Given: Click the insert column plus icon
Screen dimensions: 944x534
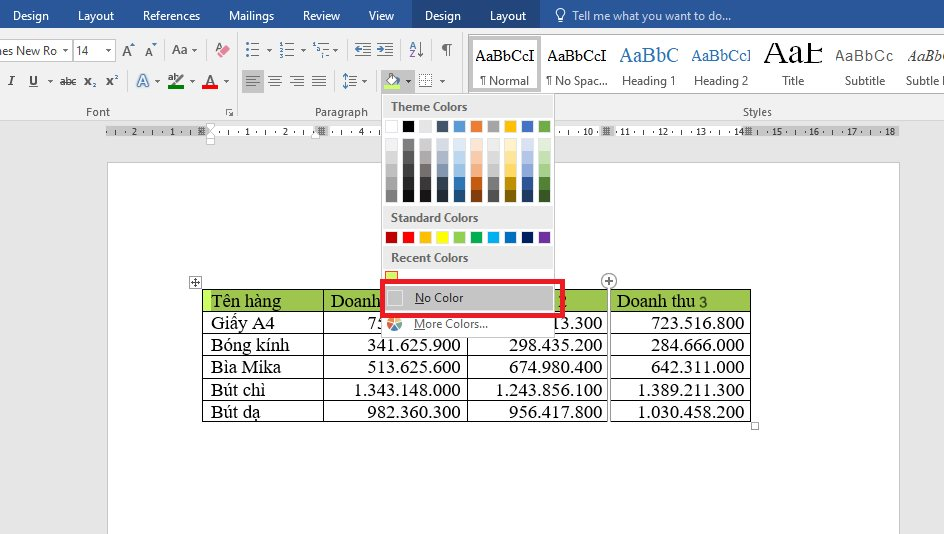Looking at the screenshot, I should click(609, 281).
